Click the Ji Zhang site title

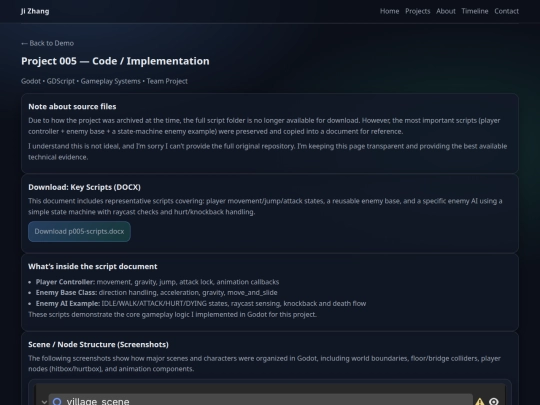[35, 11]
